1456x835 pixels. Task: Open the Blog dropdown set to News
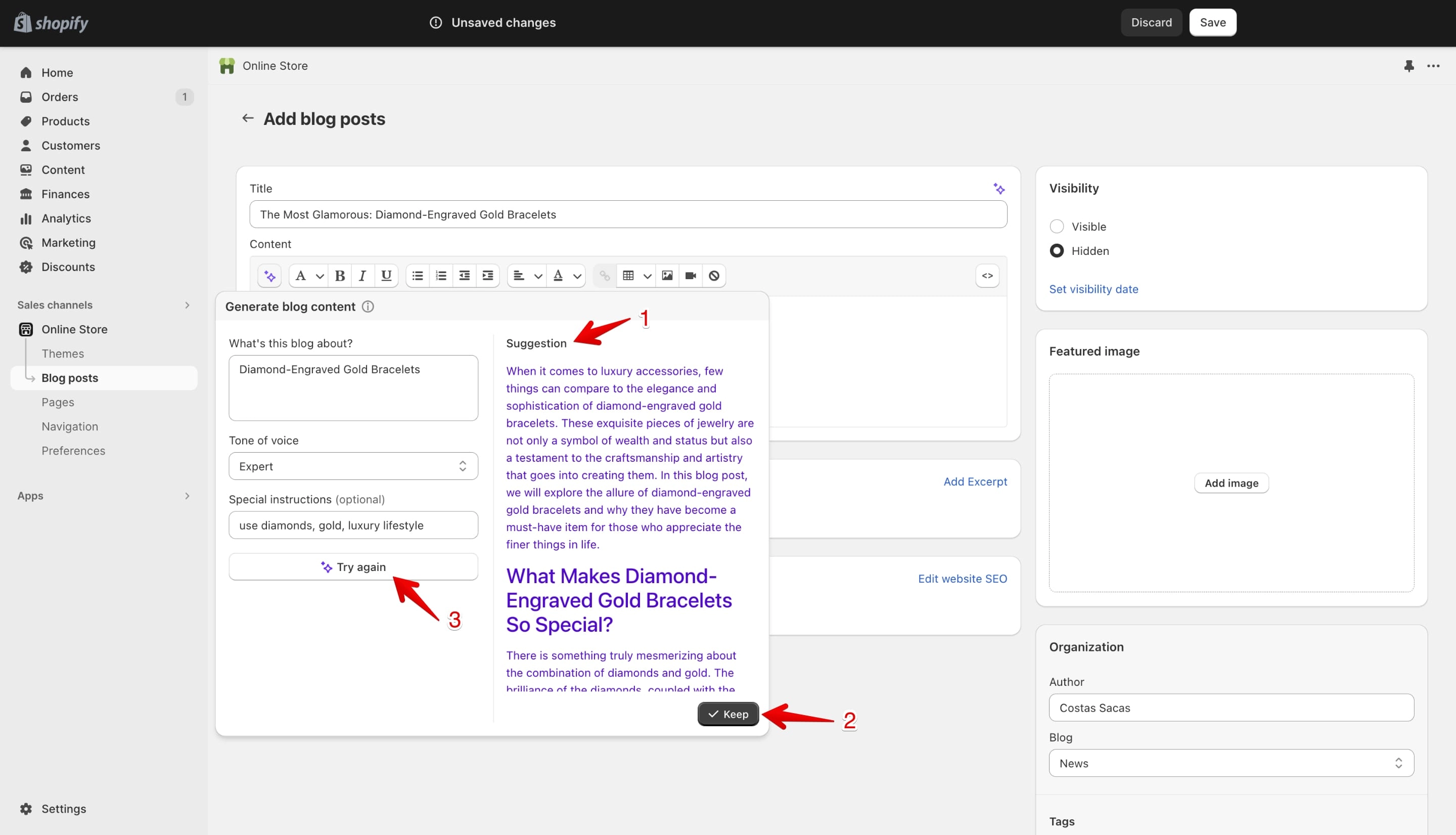1232,763
